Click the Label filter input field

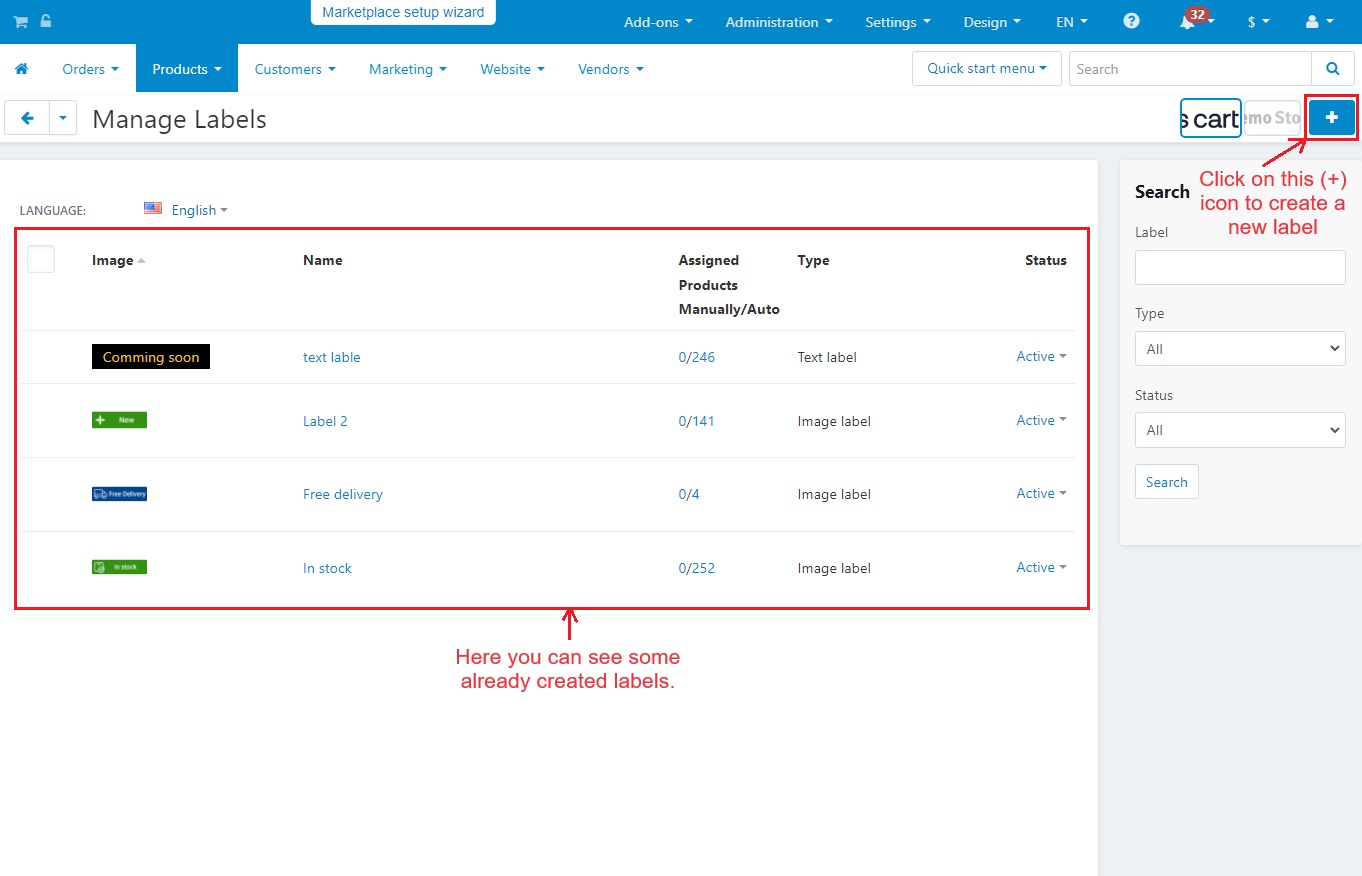click(x=1240, y=267)
